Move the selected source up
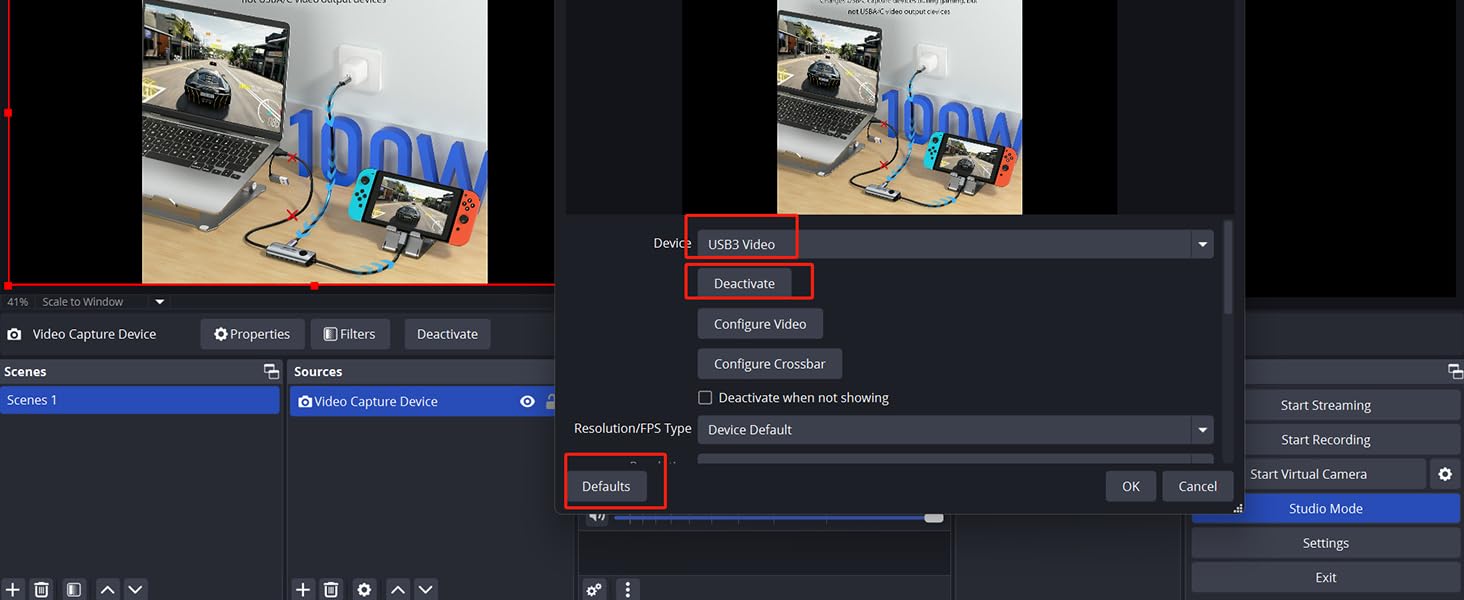The image size is (1464, 600). point(398,589)
